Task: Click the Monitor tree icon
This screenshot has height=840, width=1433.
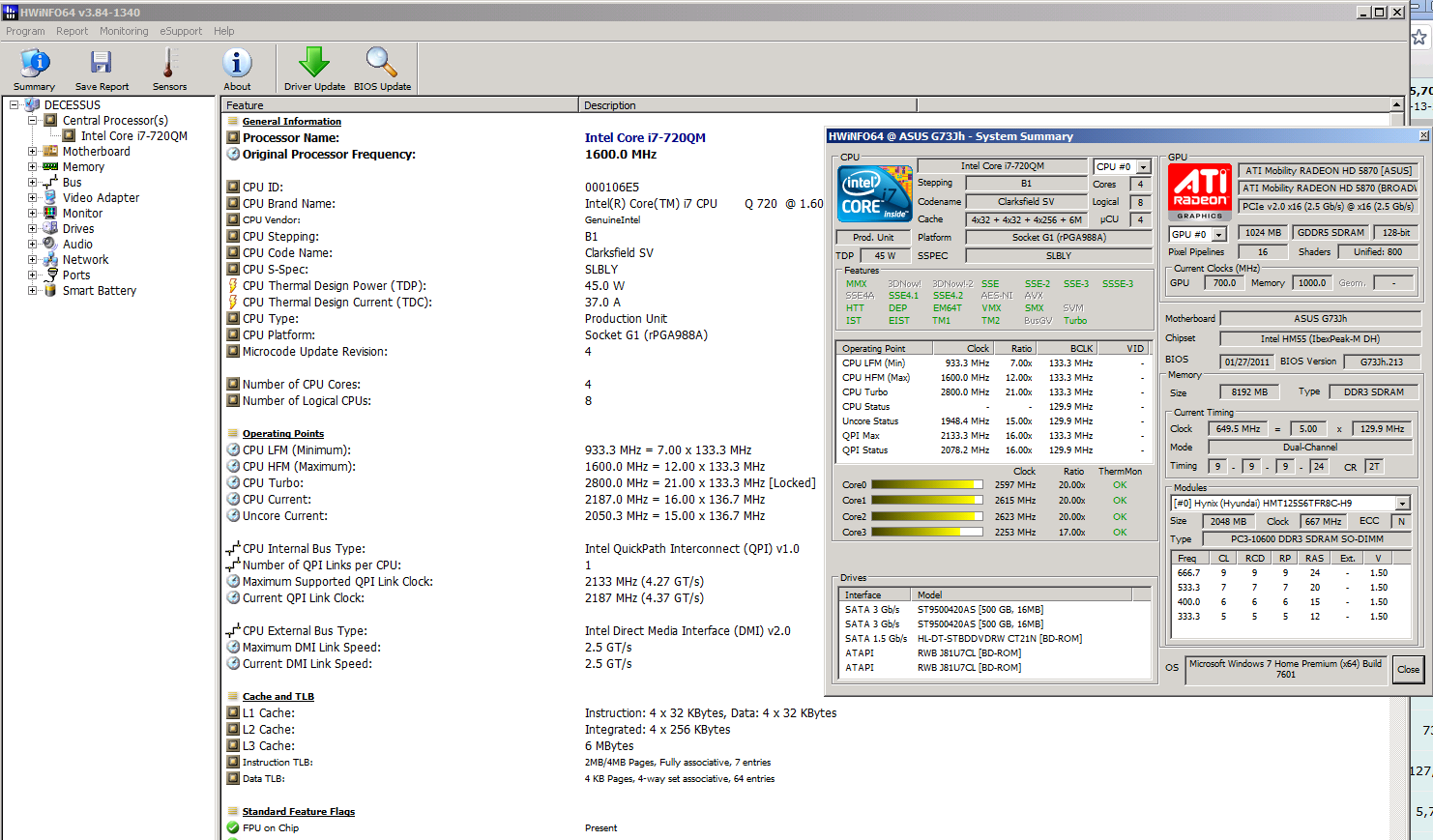Action: (50, 214)
